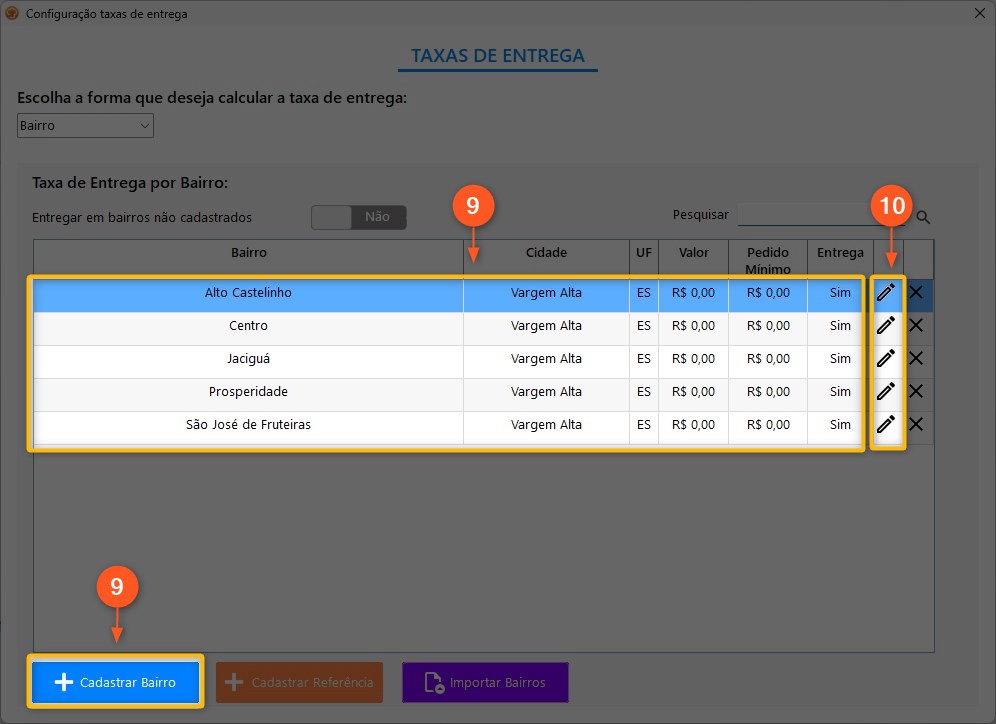996x724 pixels.
Task: Open edit for Prosperidade row
Action: pyautogui.click(x=886, y=391)
